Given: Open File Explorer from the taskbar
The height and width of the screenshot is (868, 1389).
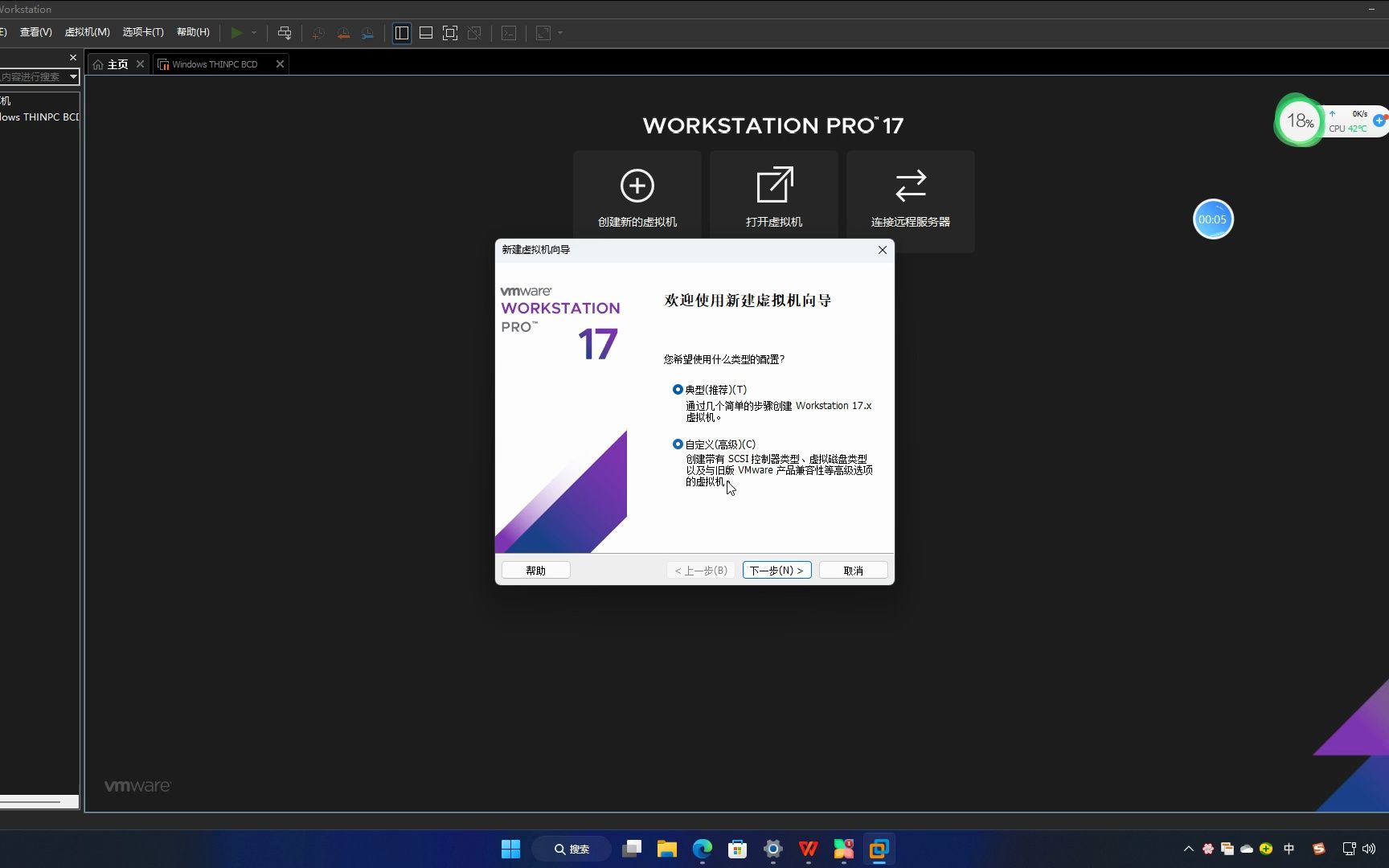Looking at the screenshot, I should 667,849.
